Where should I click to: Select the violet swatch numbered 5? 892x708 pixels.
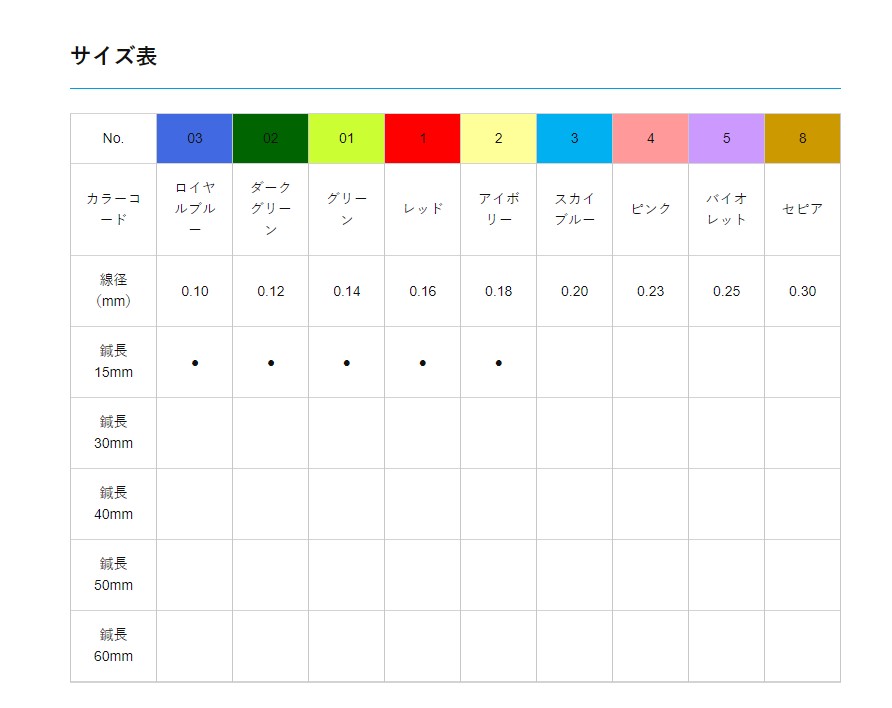[726, 138]
